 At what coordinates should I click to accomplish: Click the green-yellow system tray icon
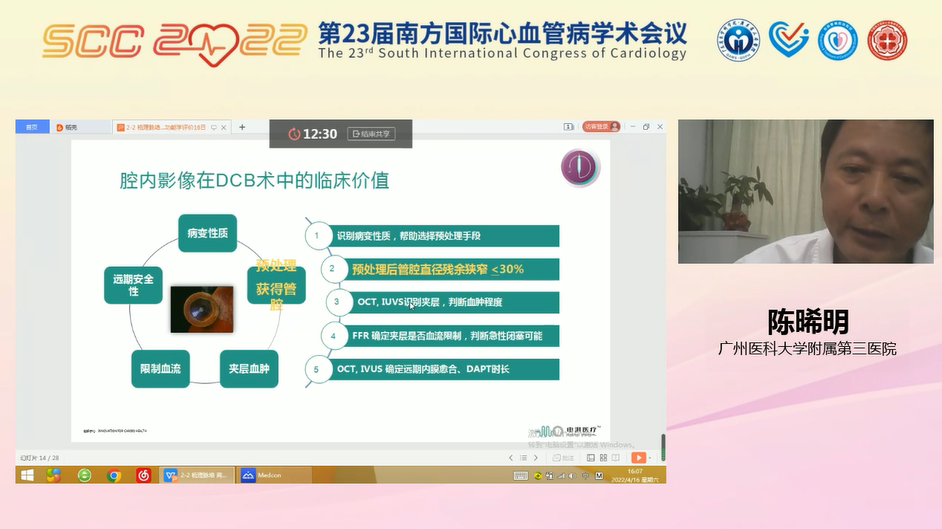pyautogui.click(x=538, y=476)
